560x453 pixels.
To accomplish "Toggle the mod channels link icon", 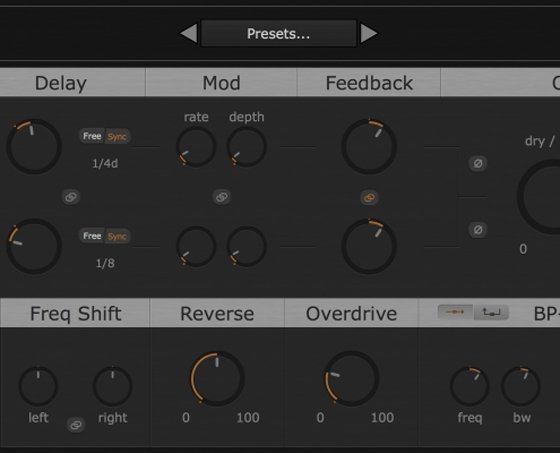I will point(222,197).
